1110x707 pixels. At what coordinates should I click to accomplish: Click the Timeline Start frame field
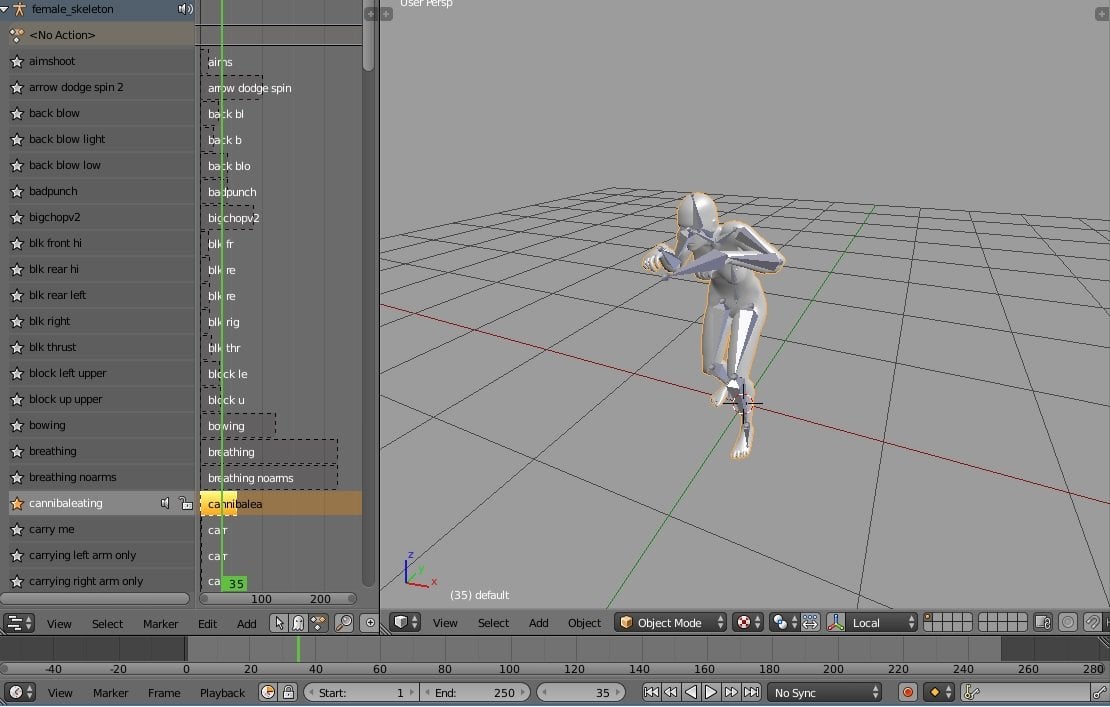click(x=361, y=693)
